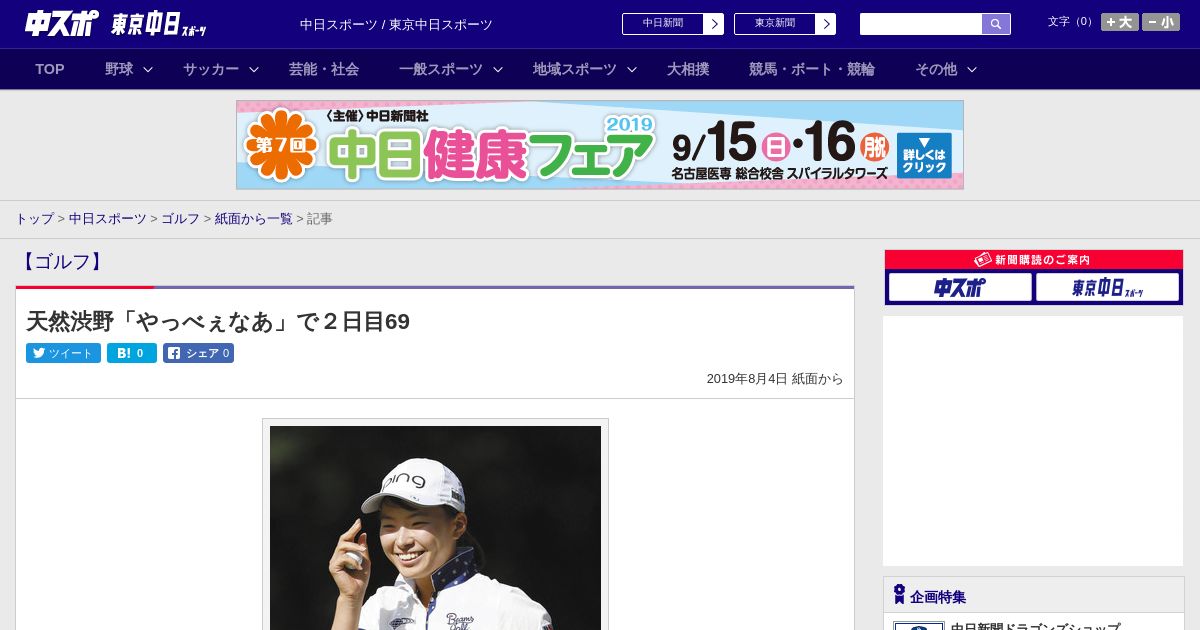Image resolution: width=1200 pixels, height=630 pixels.
Task: Focus the site search input field
Action: pos(921,24)
